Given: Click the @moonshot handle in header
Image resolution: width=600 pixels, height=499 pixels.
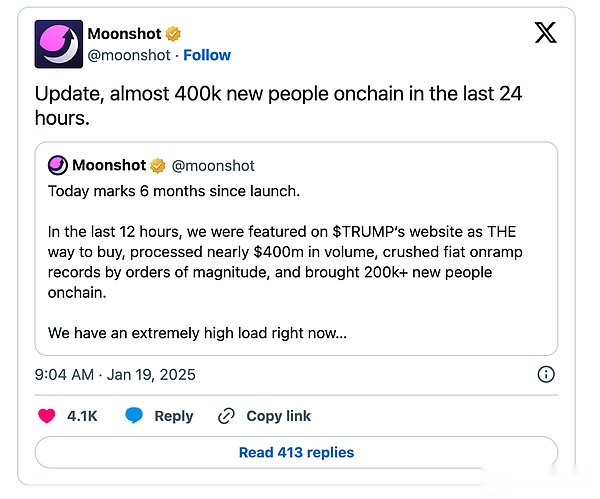Looking at the screenshot, I should pos(129,55).
